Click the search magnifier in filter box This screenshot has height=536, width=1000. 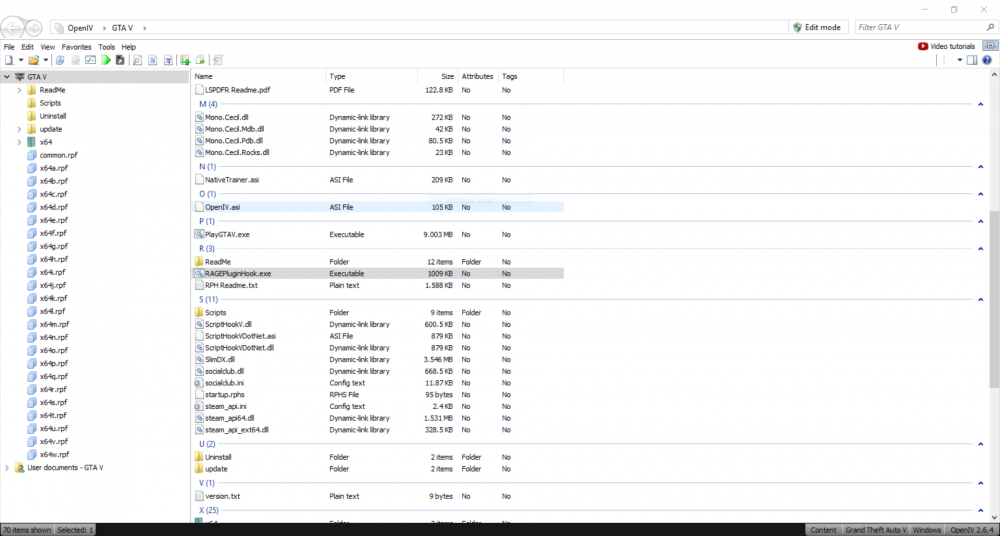pos(990,27)
